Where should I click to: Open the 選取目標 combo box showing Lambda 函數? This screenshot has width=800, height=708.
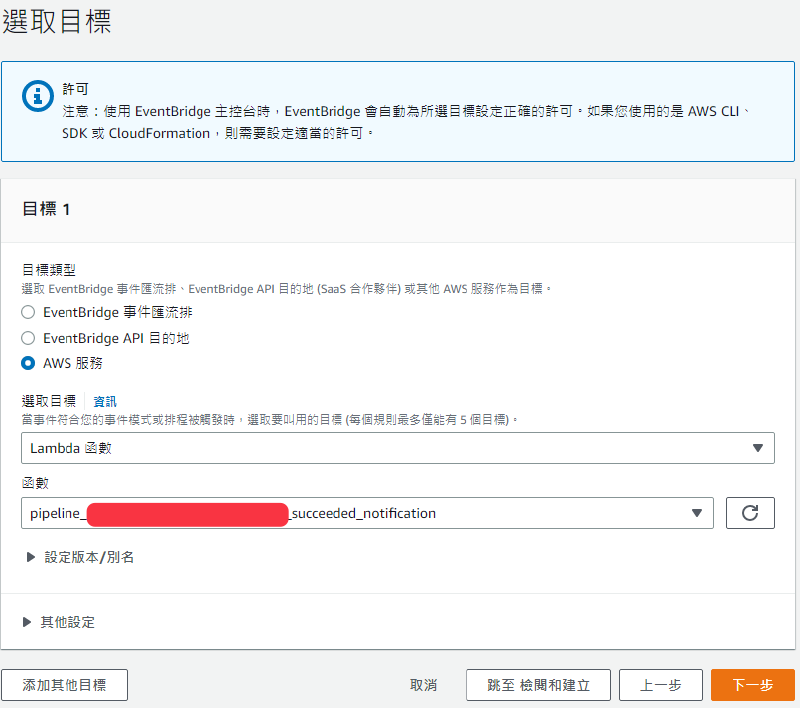[400, 447]
